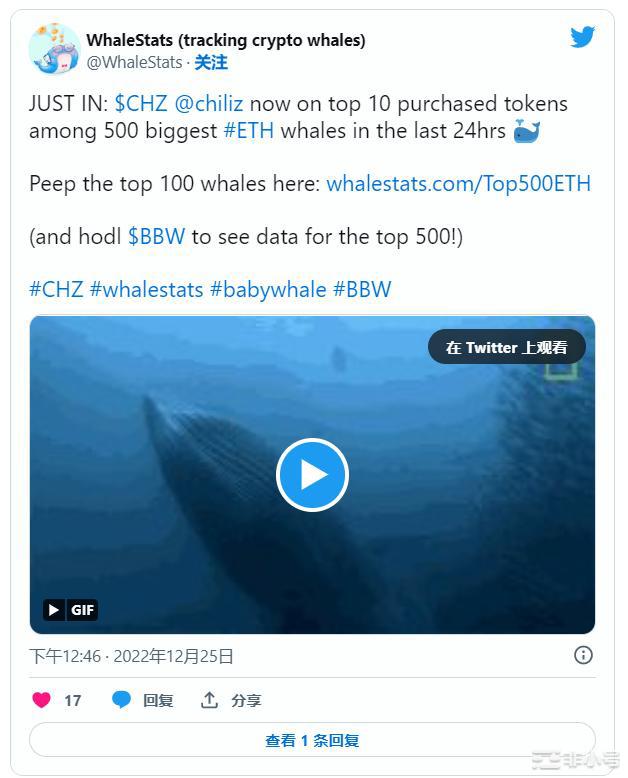Open the whalestats.com/Top500ETH link
This screenshot has height=778, width=628.
pyautogui.click(x=458, y=183)
